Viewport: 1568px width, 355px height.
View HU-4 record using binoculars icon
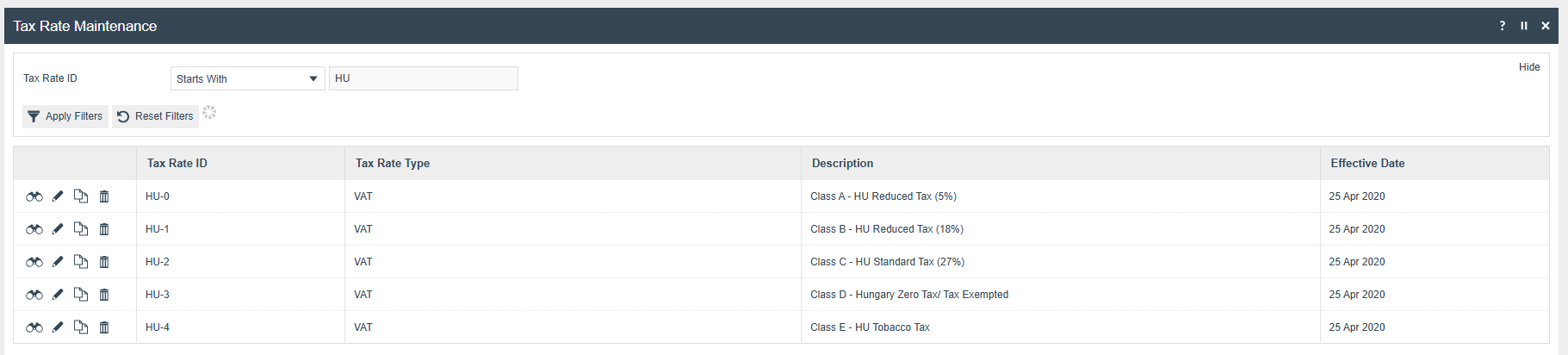(x=34, y=327)
